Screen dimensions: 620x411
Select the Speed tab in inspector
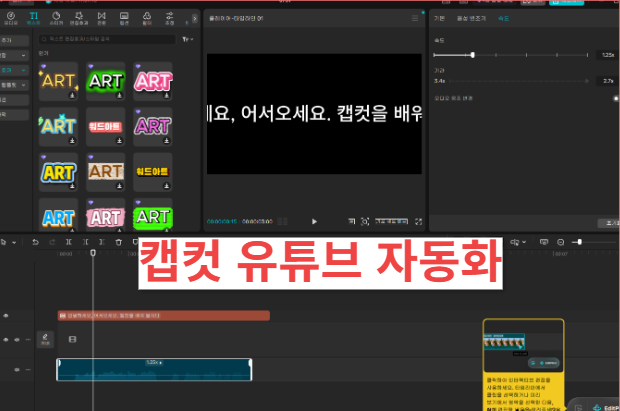(x=503, y=18)
